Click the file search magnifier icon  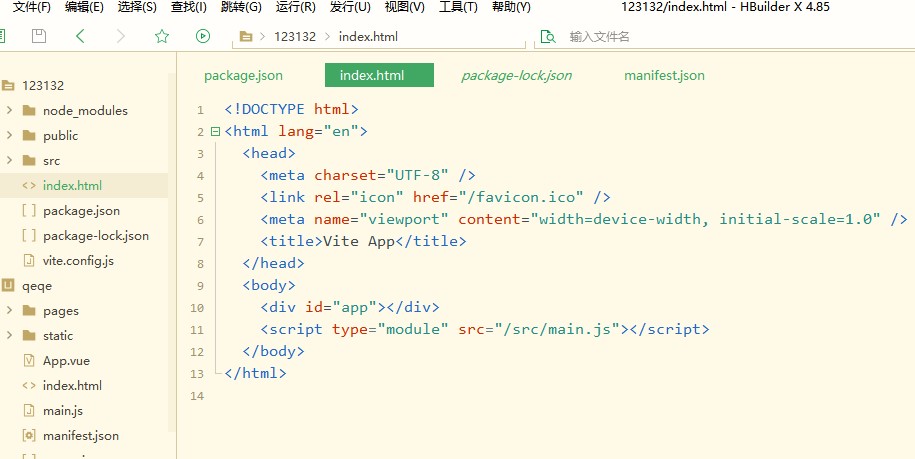[x=547, y=37]
